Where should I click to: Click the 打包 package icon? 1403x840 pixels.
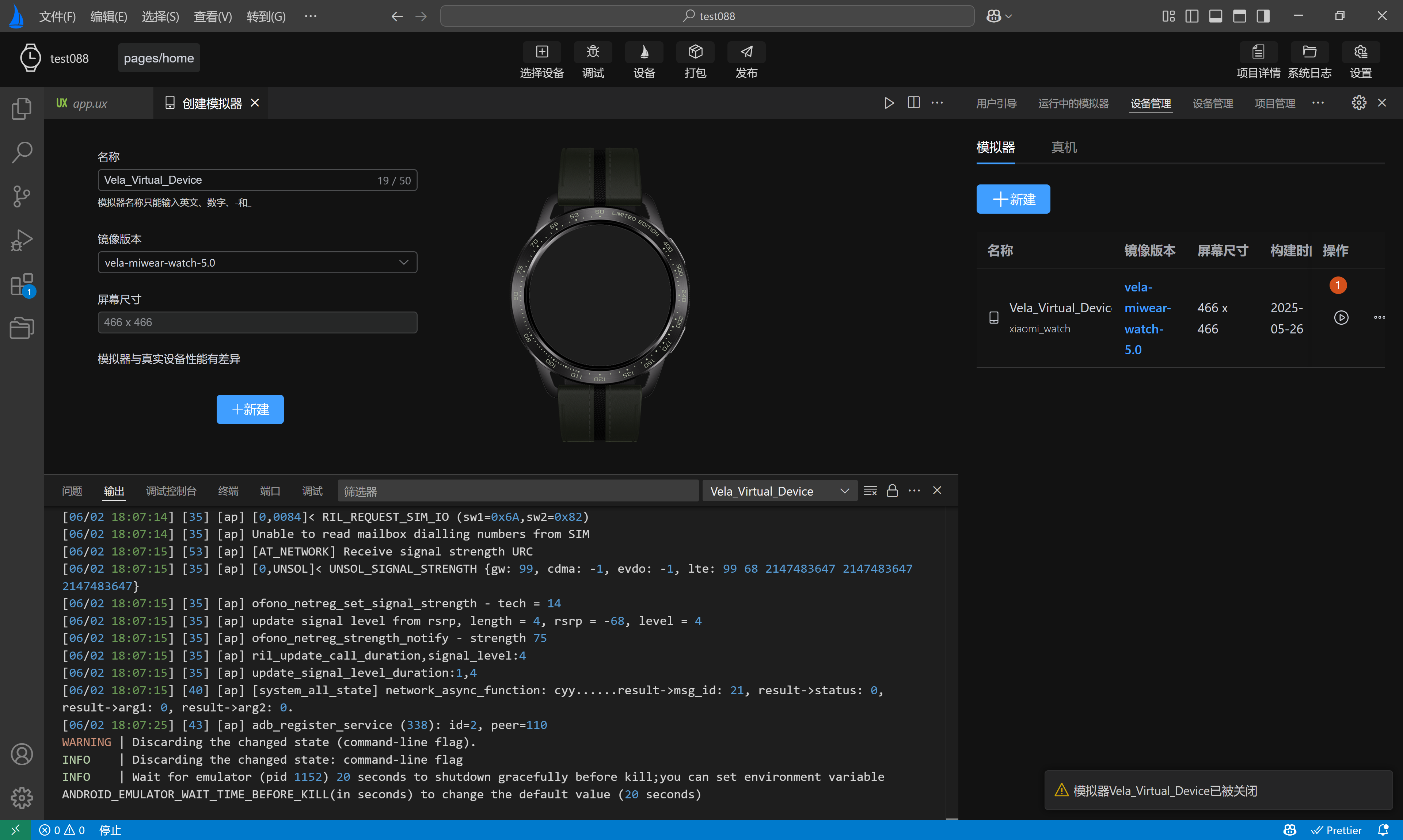[x=695, y=52]
